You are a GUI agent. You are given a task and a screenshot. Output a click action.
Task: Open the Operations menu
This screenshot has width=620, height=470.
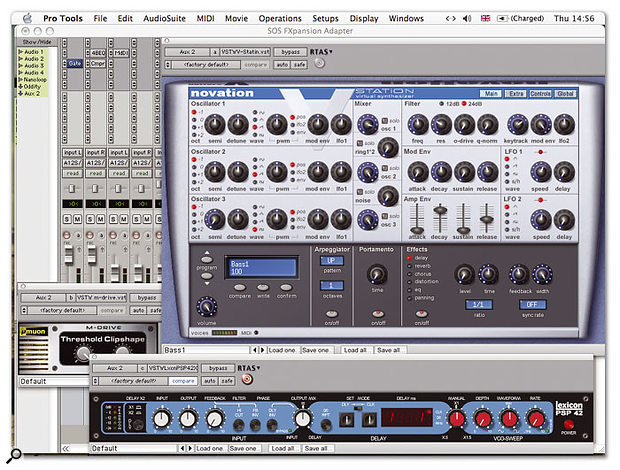pos(280,18)
